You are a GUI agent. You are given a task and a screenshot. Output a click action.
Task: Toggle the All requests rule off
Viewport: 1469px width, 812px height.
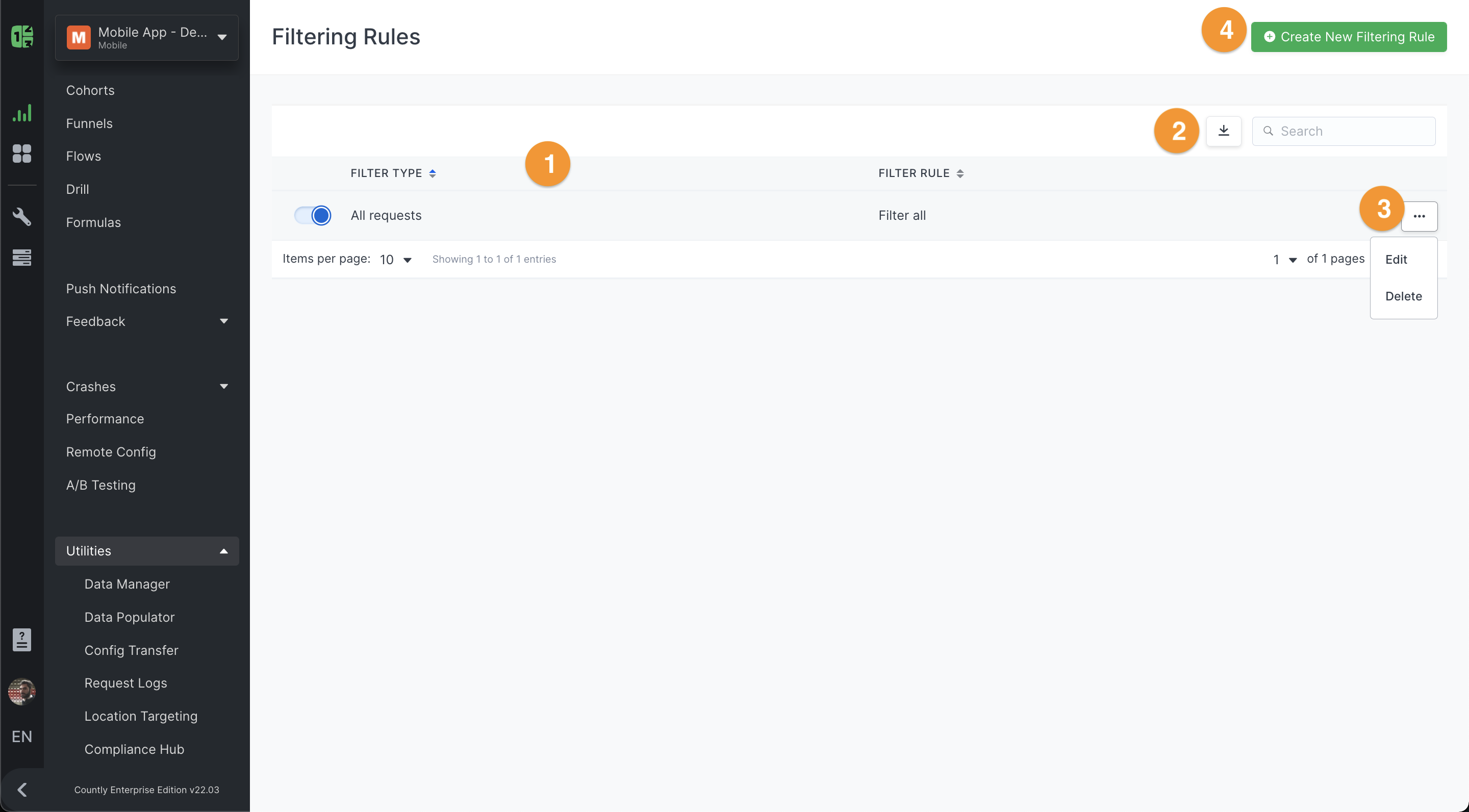[313, 216]
